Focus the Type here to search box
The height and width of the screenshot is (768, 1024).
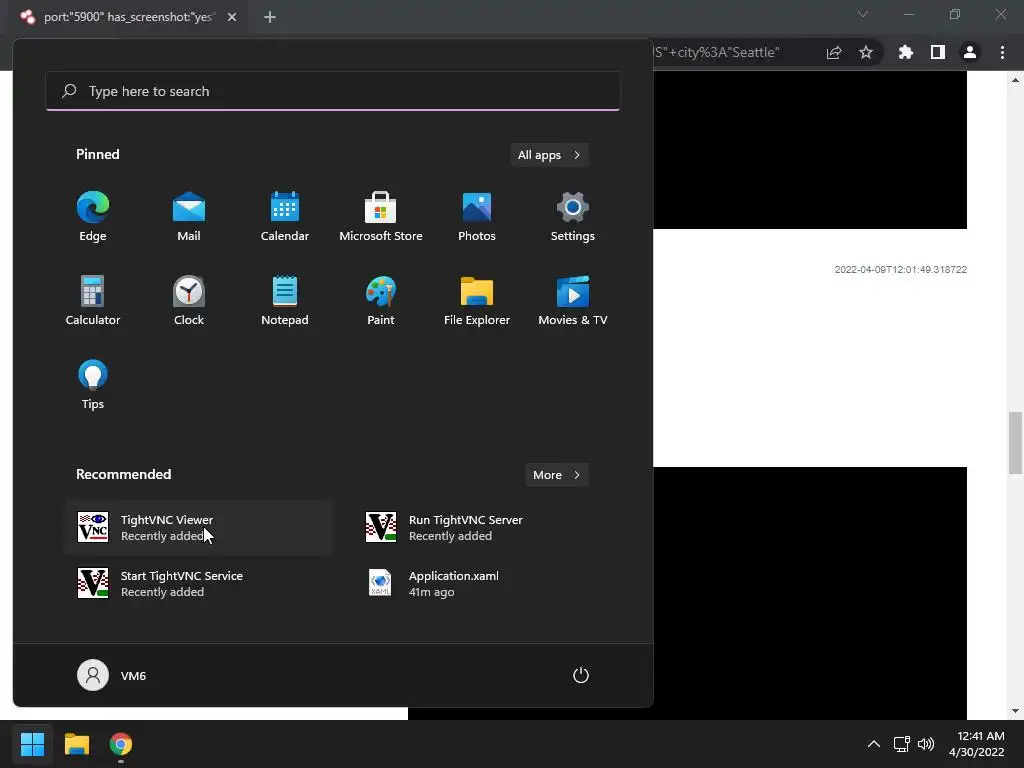point(333,91)
